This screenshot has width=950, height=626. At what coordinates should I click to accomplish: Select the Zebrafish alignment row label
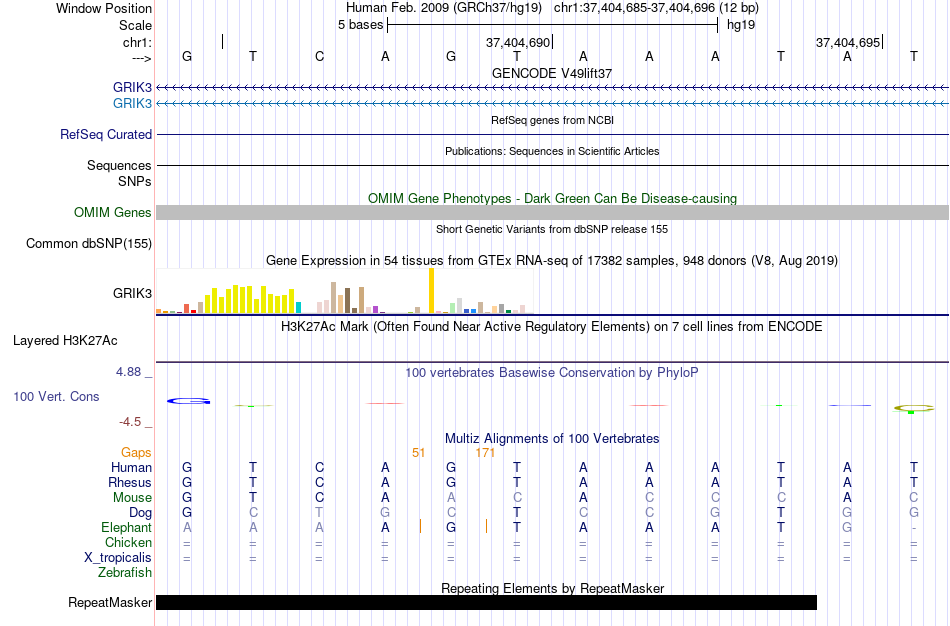coord(125,572)
